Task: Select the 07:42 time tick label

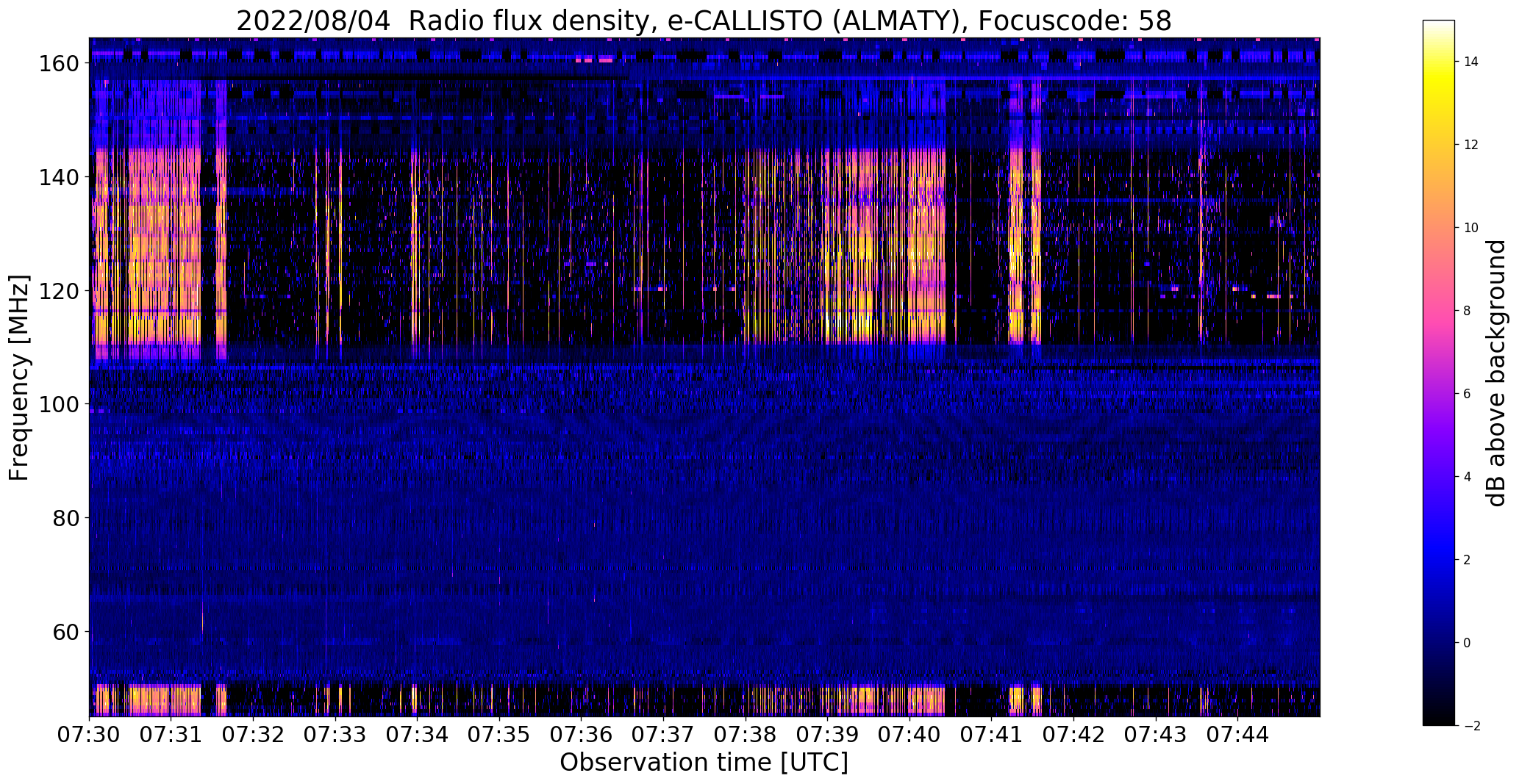Action: (x=1073, y=735)
